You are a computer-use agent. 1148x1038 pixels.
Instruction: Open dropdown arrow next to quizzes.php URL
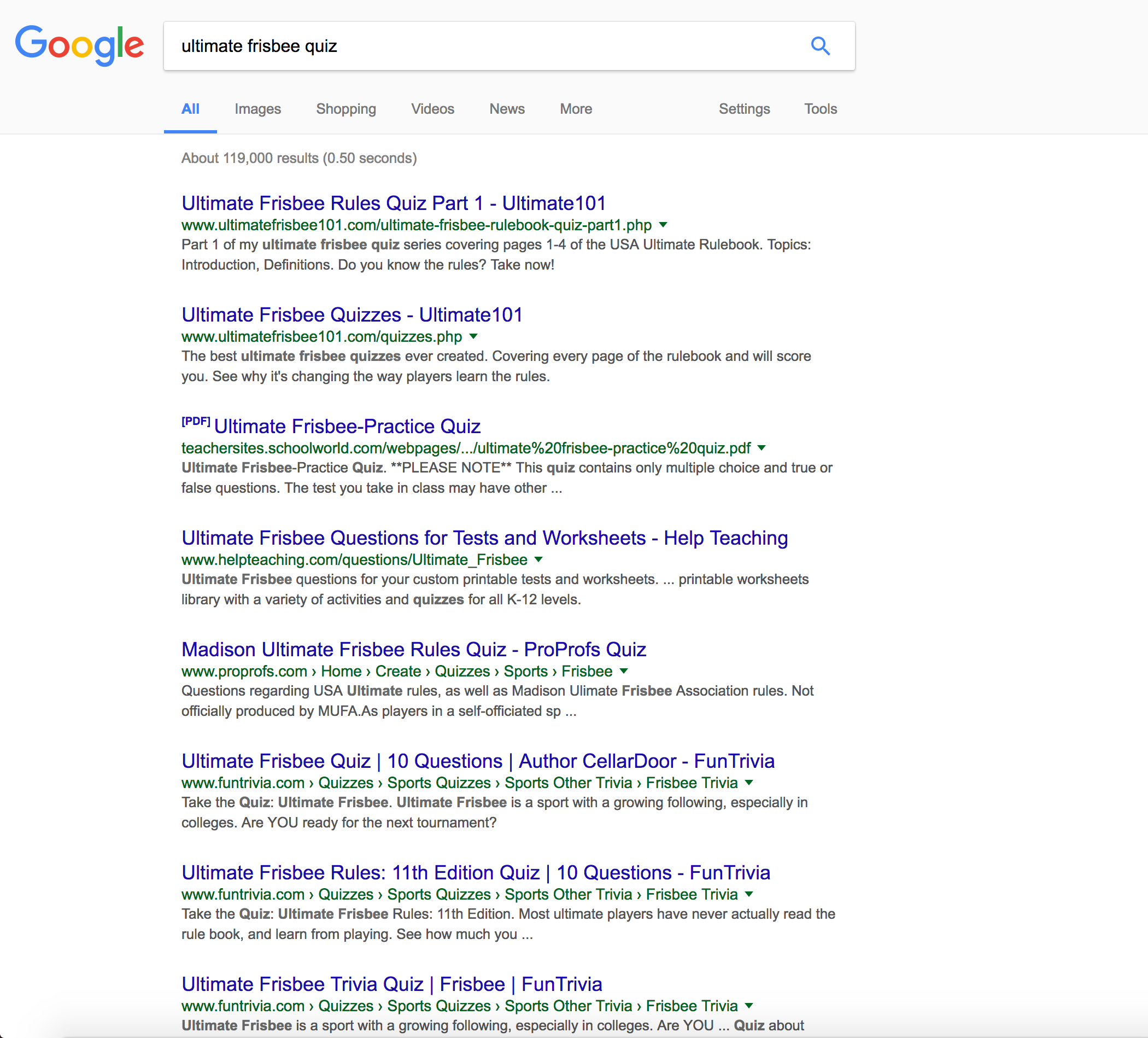coord(473,337)
